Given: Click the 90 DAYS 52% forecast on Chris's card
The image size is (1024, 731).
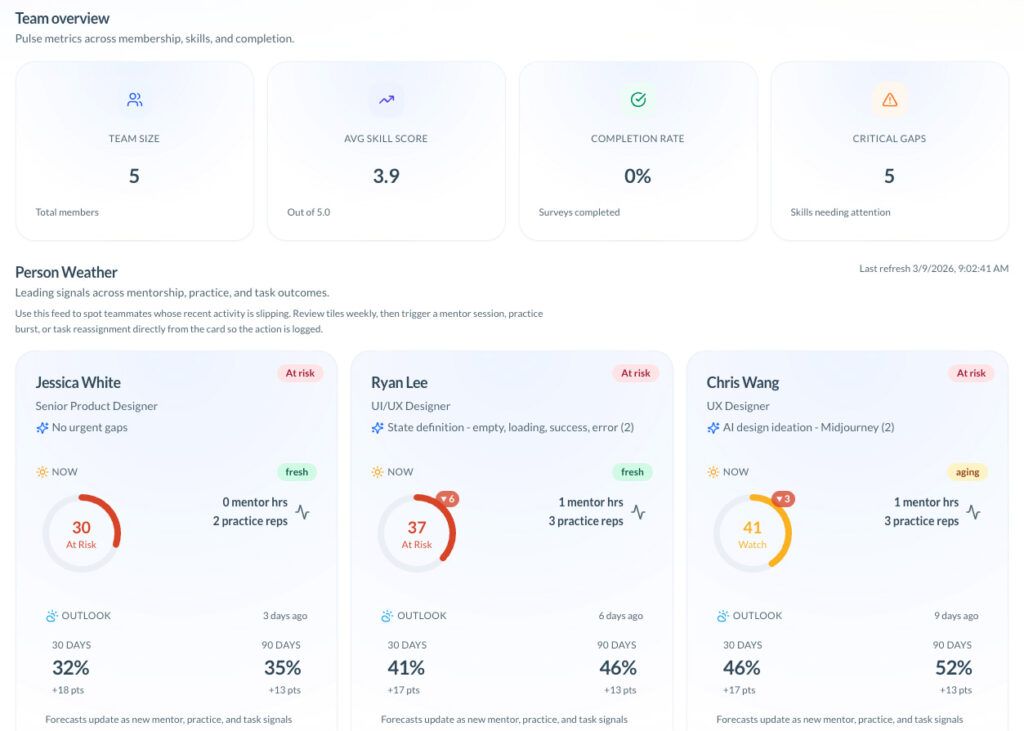Looking at the screenshot, I should (953, 667).
